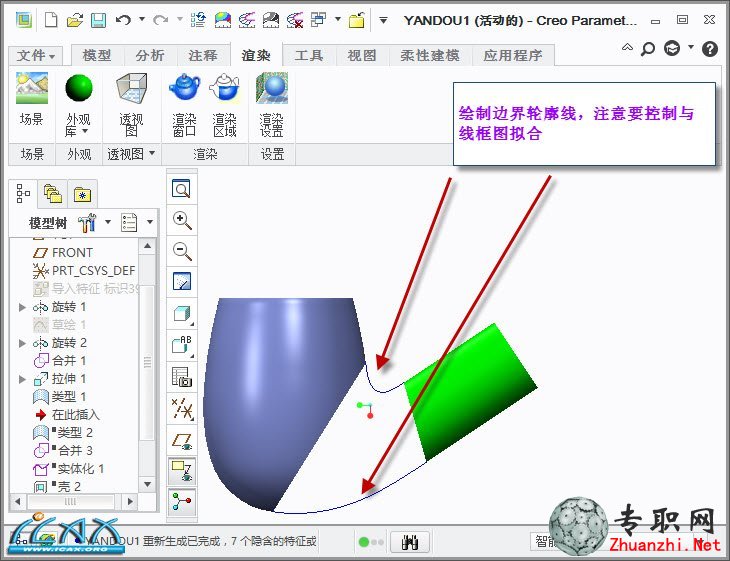Open an existing file via folder icon
This screenshot has width=730, height=561.
pyautogui.click(x=74, y=20)
